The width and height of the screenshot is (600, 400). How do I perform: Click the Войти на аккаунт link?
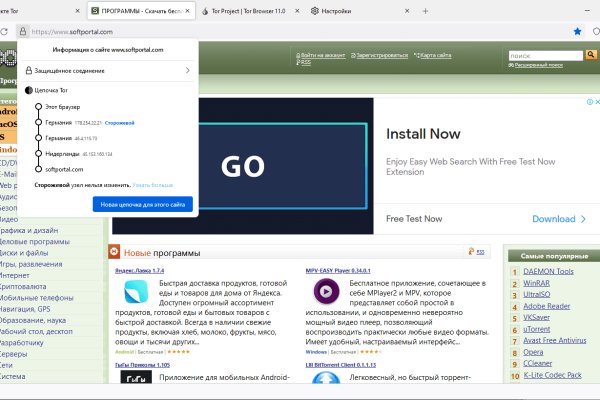click(323, 54)
